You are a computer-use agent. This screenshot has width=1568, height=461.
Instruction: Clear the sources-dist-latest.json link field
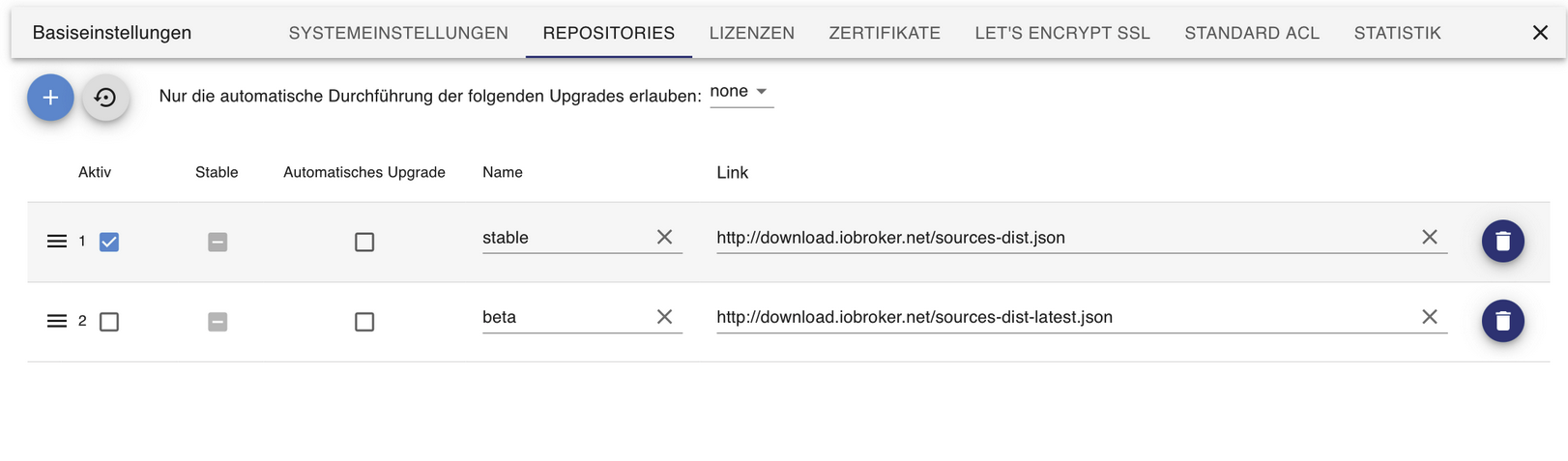coord(1429,317)
